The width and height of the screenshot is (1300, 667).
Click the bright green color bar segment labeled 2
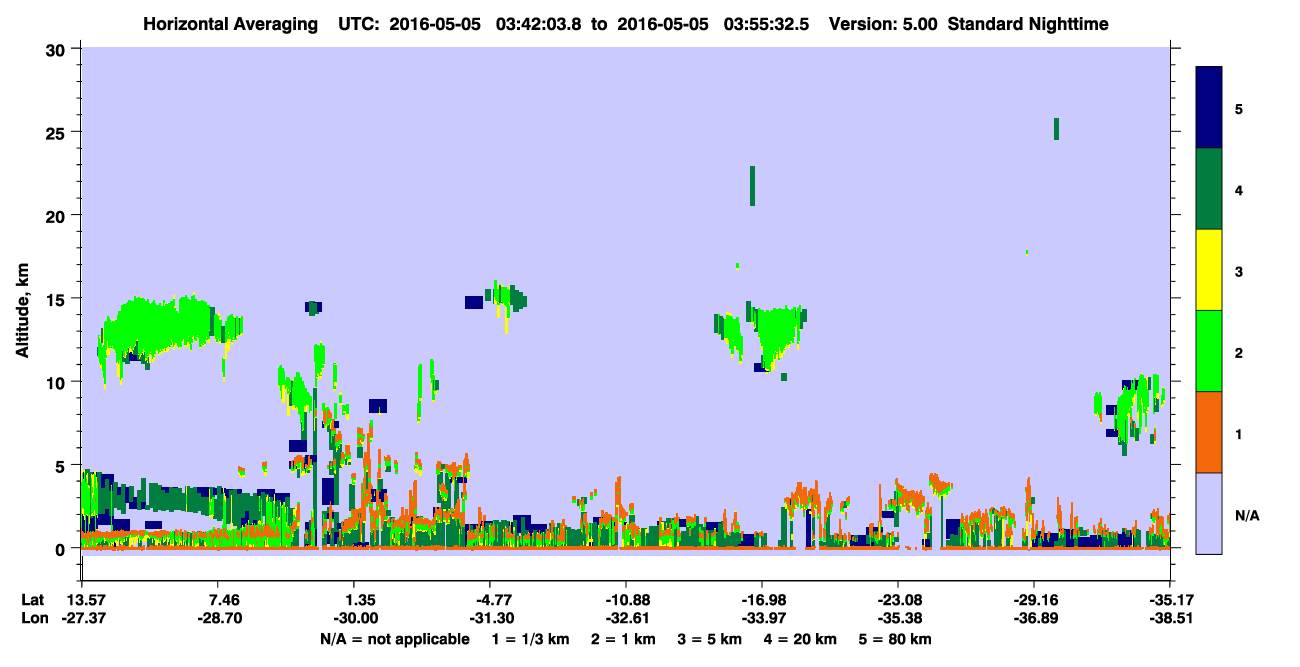[1209, 351]
